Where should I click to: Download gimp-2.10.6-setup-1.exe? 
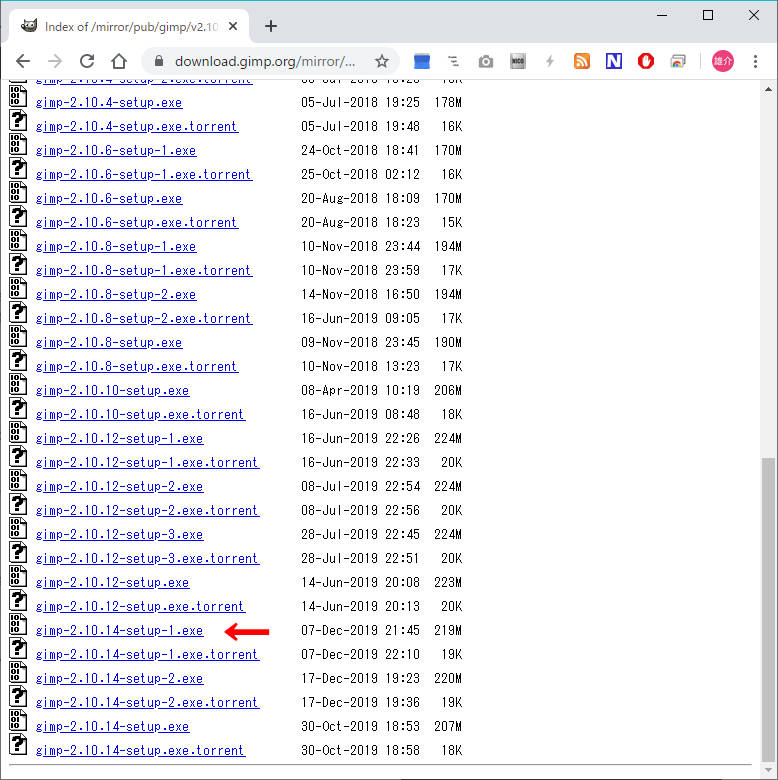click(116, 150)
